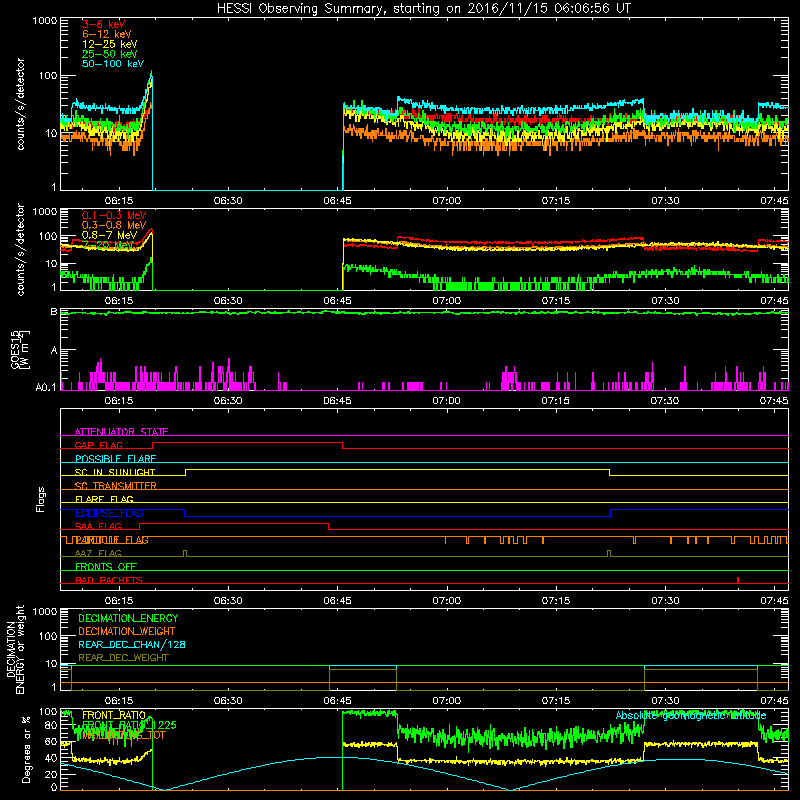Image resolution: width=800 pixels, height=800 pixels.
Task: Click the 07:00 tick label under top keV panel
Action: 446,201
